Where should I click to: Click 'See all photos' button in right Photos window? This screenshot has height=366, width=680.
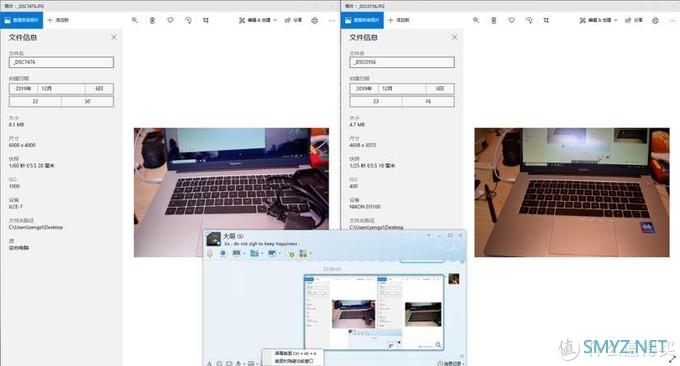click(x=362, y=20)
